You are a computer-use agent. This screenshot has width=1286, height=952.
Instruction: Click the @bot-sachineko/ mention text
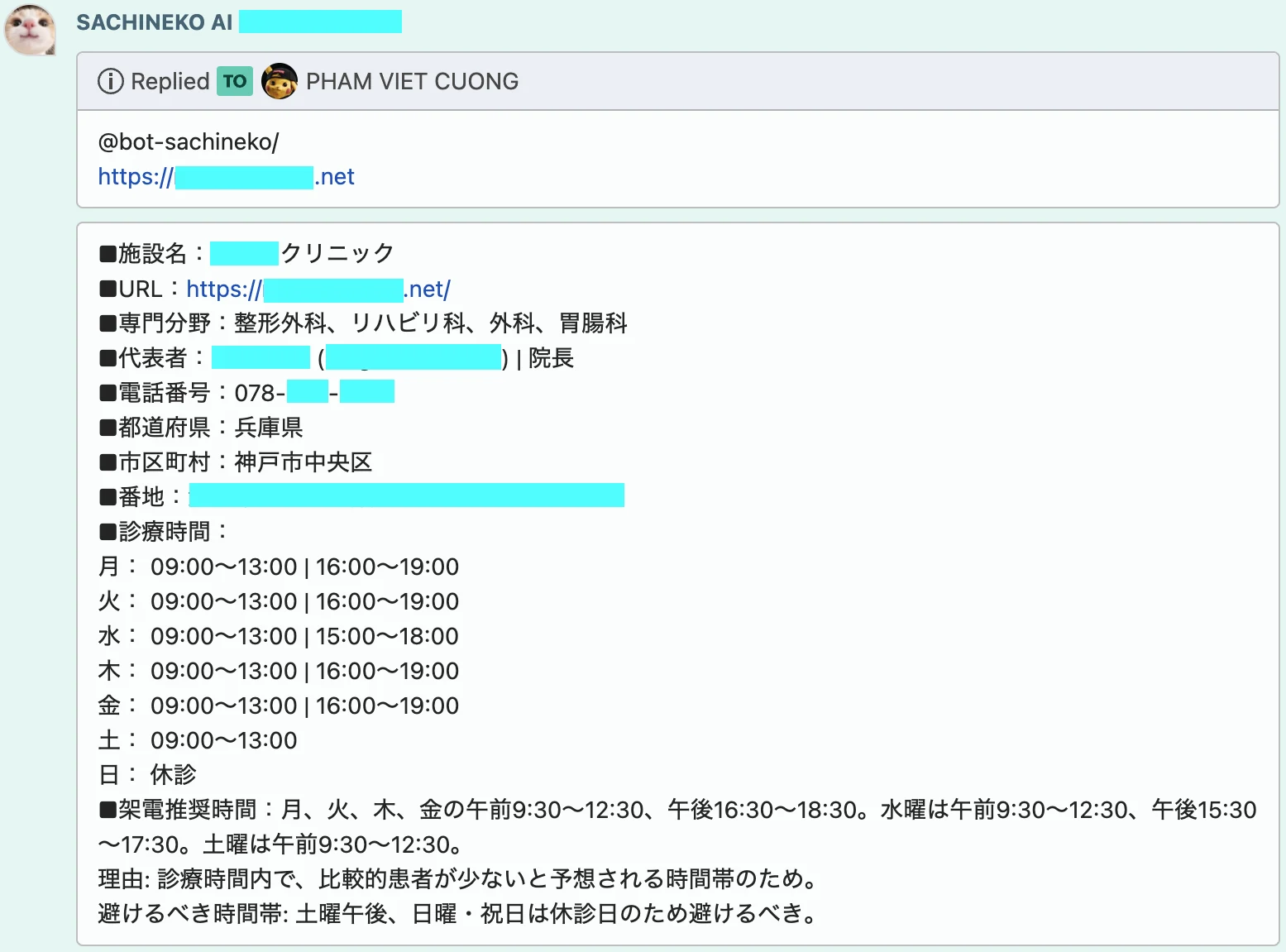[188, 142]
